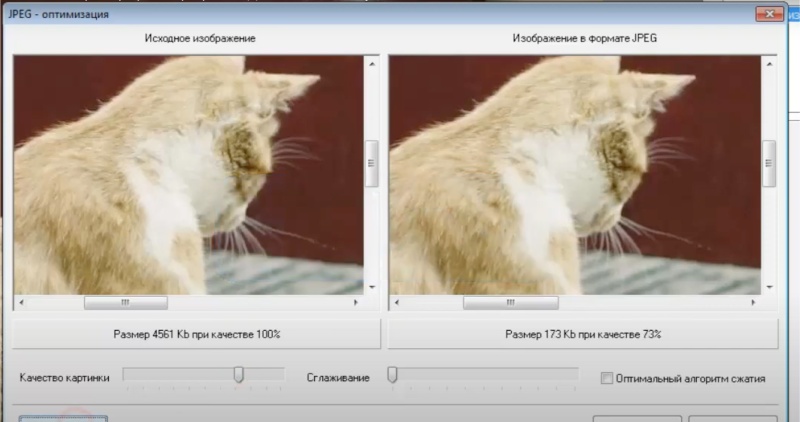The width and height of the screenshot is (800, 422).
Task: Click the source image scroll-left arrow
Action: pos(21,303)
